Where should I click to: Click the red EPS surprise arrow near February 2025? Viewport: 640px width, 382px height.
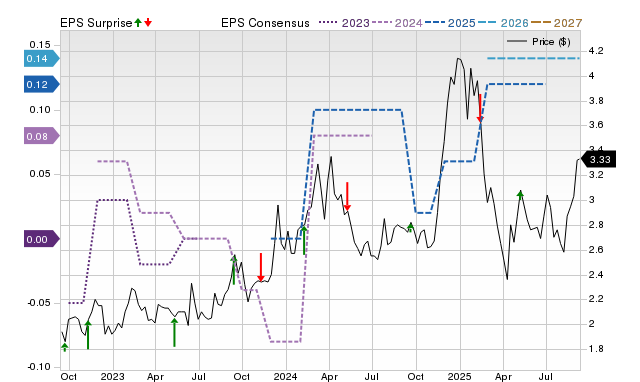tap(480, 108)
